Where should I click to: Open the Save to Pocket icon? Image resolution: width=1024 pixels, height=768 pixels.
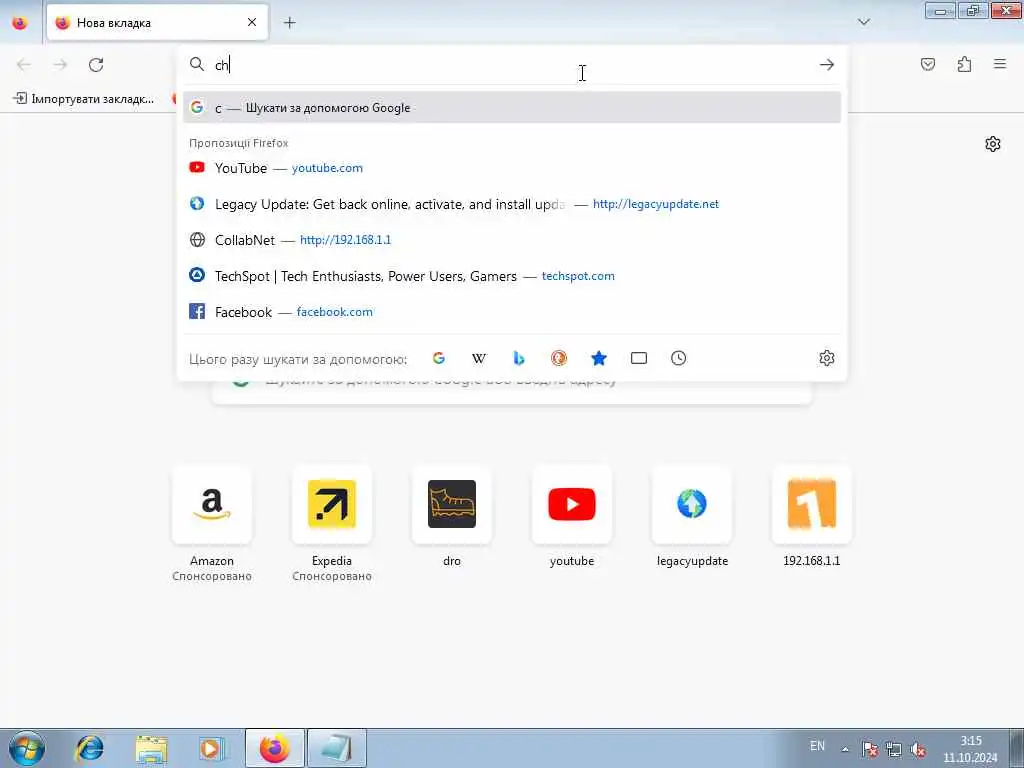[928, 64]
